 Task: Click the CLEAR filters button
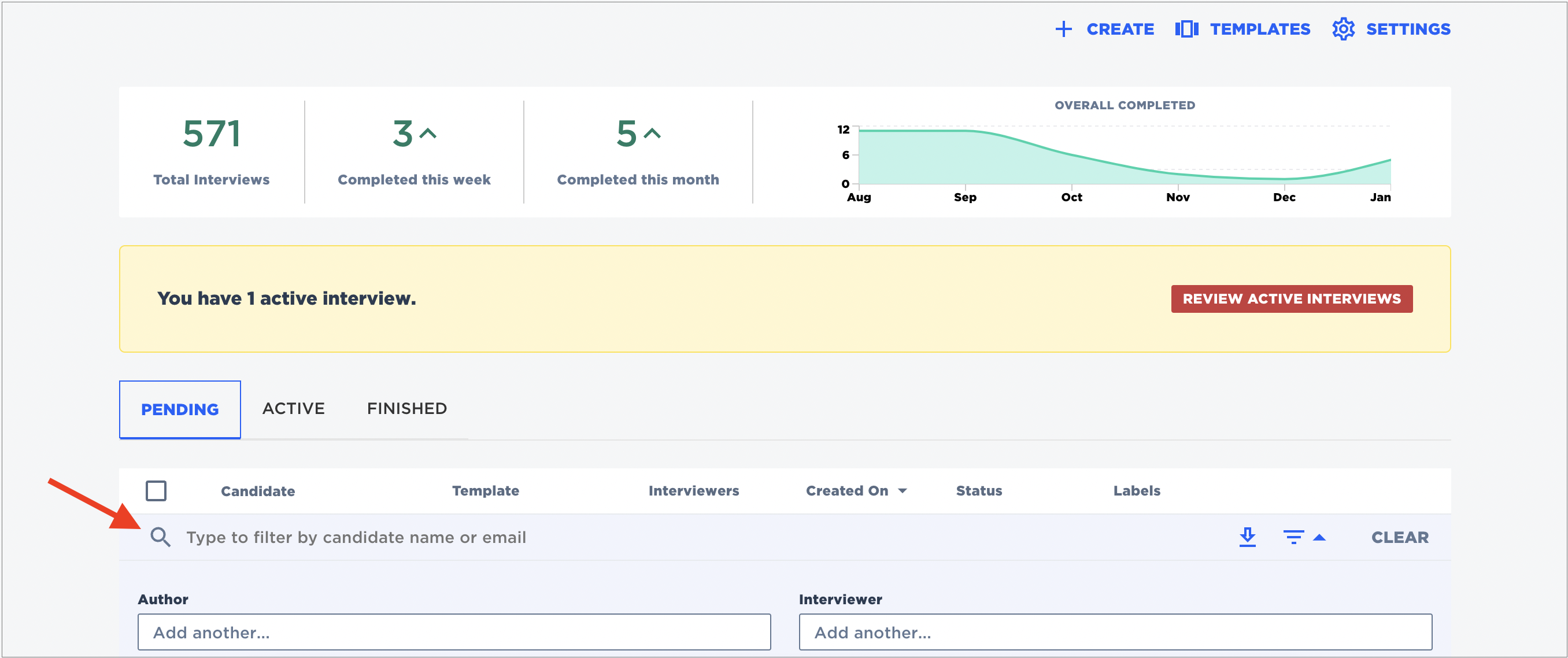(x=1399, y=538)
